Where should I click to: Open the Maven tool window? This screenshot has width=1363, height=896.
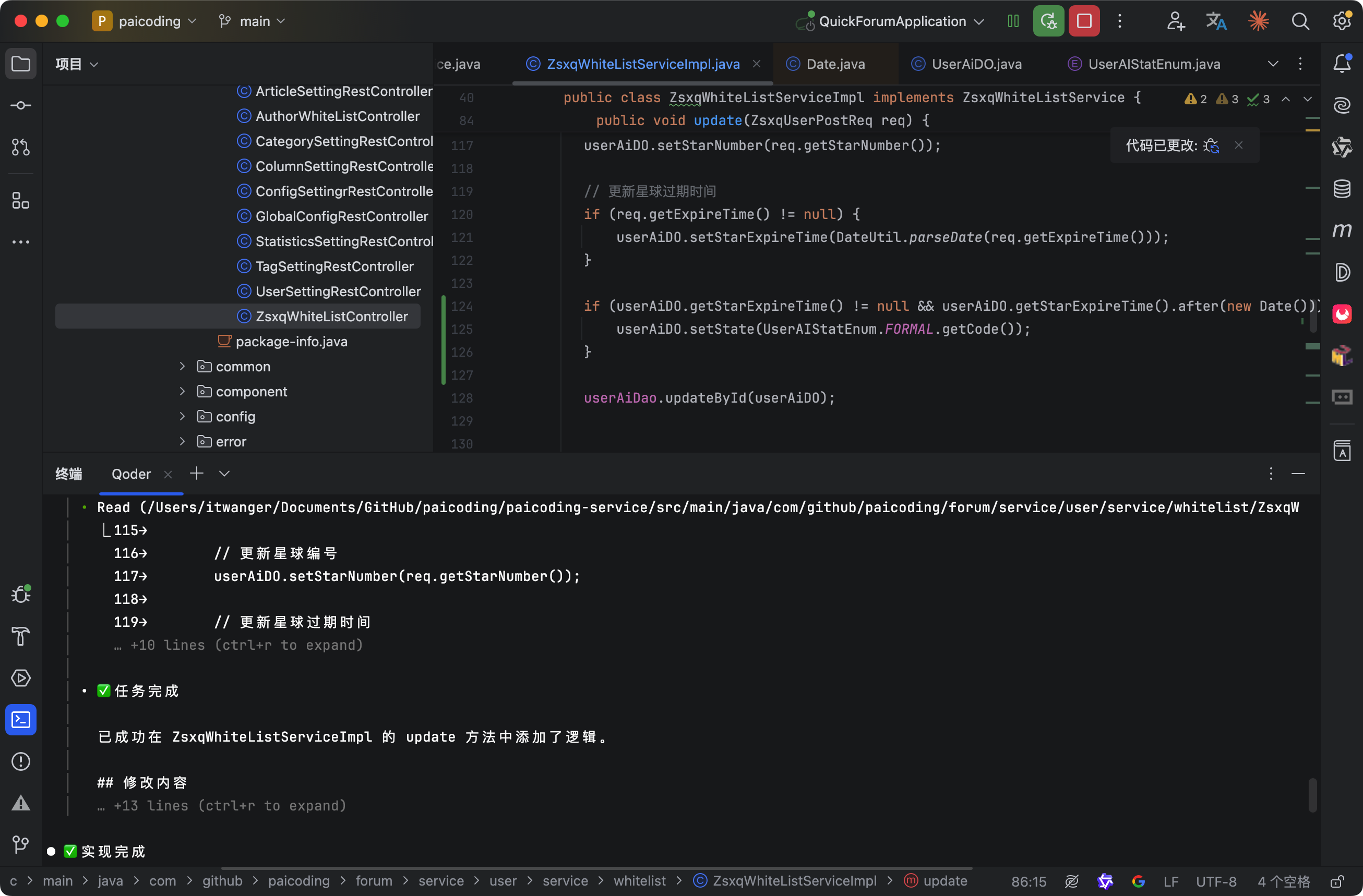click(x=1342, y=230)
